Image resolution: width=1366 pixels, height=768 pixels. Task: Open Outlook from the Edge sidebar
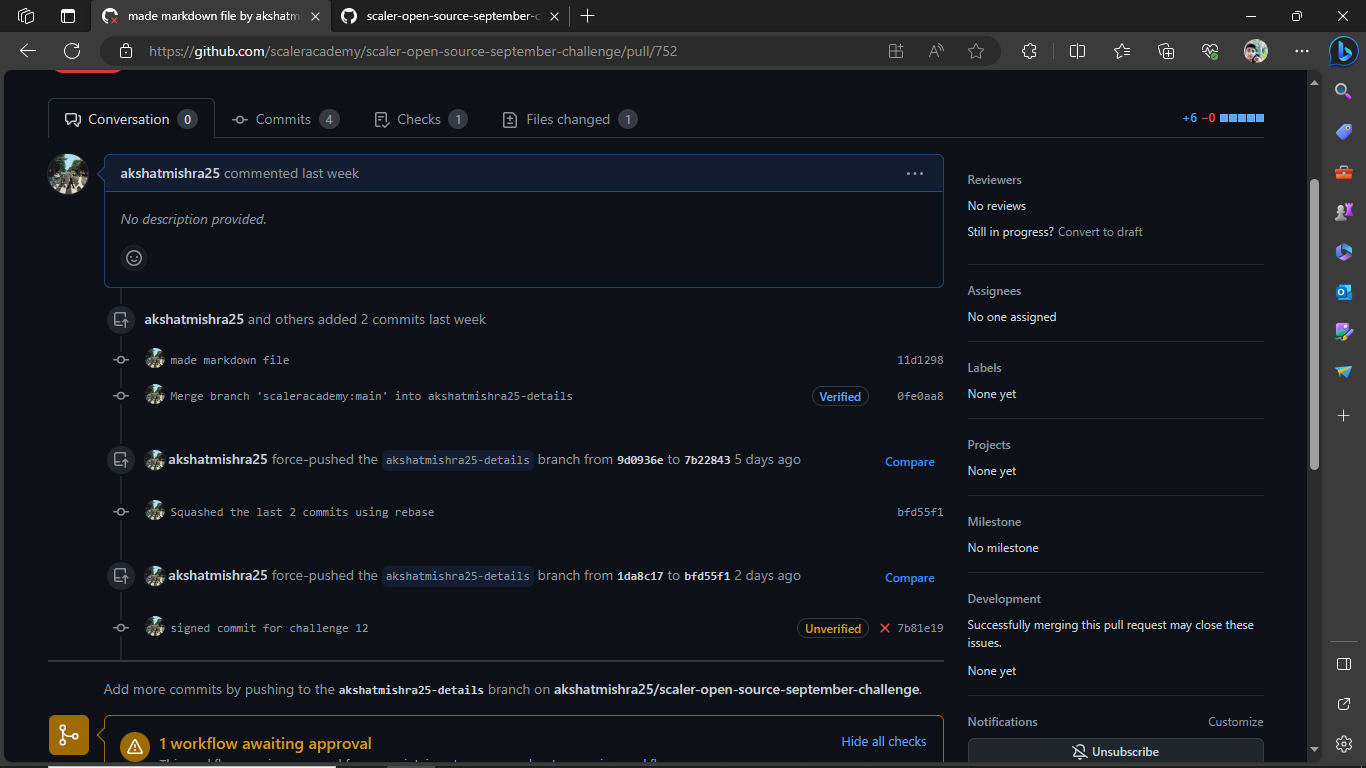tap(1343, 292)
